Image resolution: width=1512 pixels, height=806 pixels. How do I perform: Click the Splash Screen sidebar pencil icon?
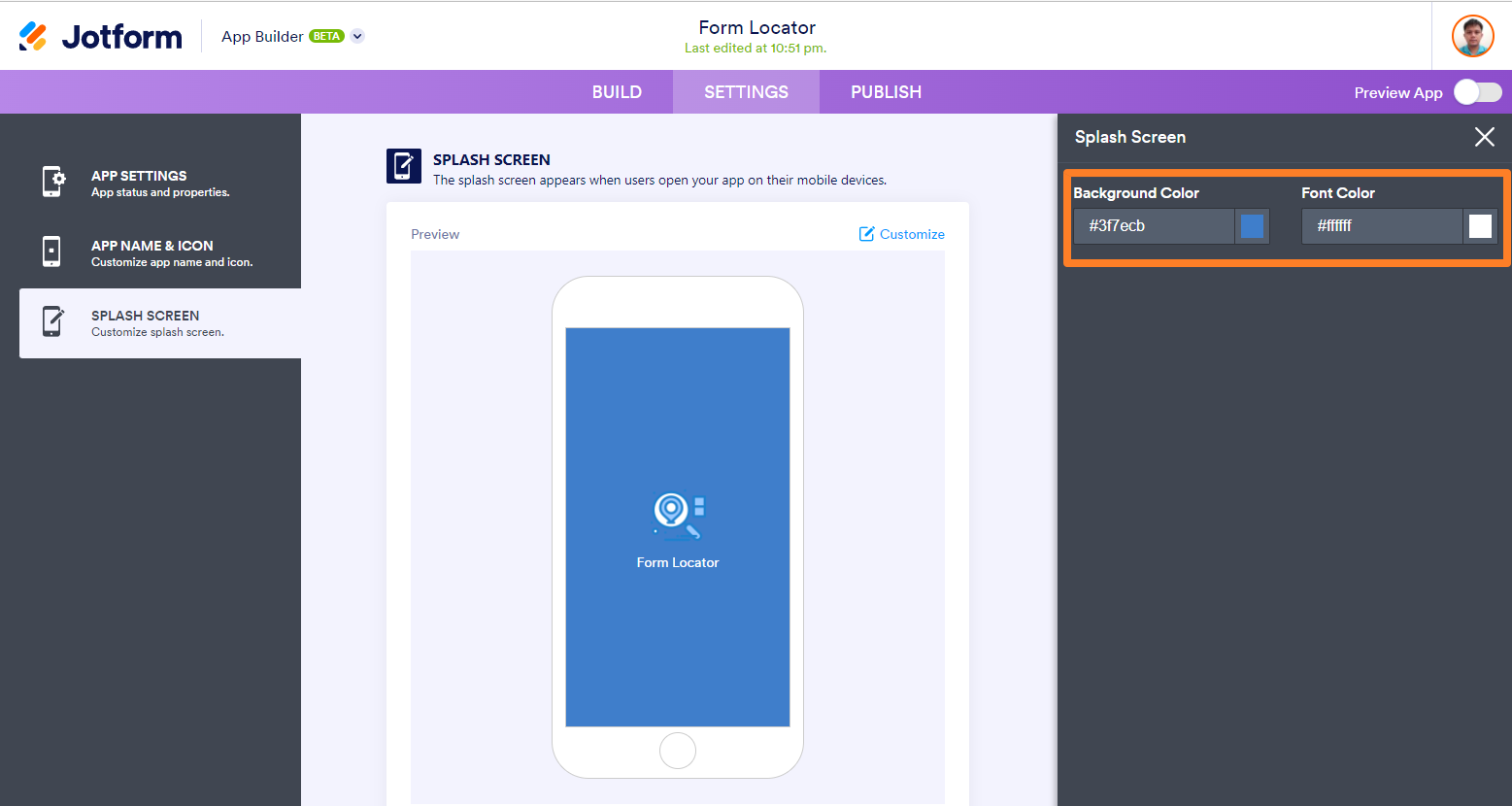coord(53,321)
